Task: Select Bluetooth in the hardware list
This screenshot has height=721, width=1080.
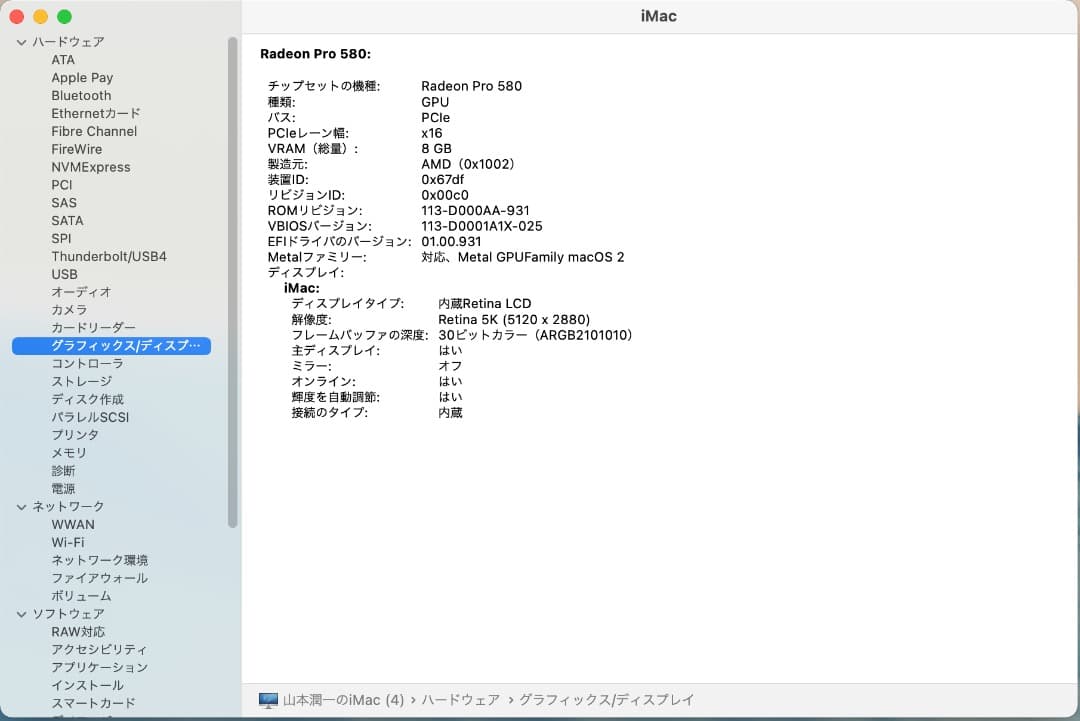Action: pyautogui.click(x=81, y=95)
